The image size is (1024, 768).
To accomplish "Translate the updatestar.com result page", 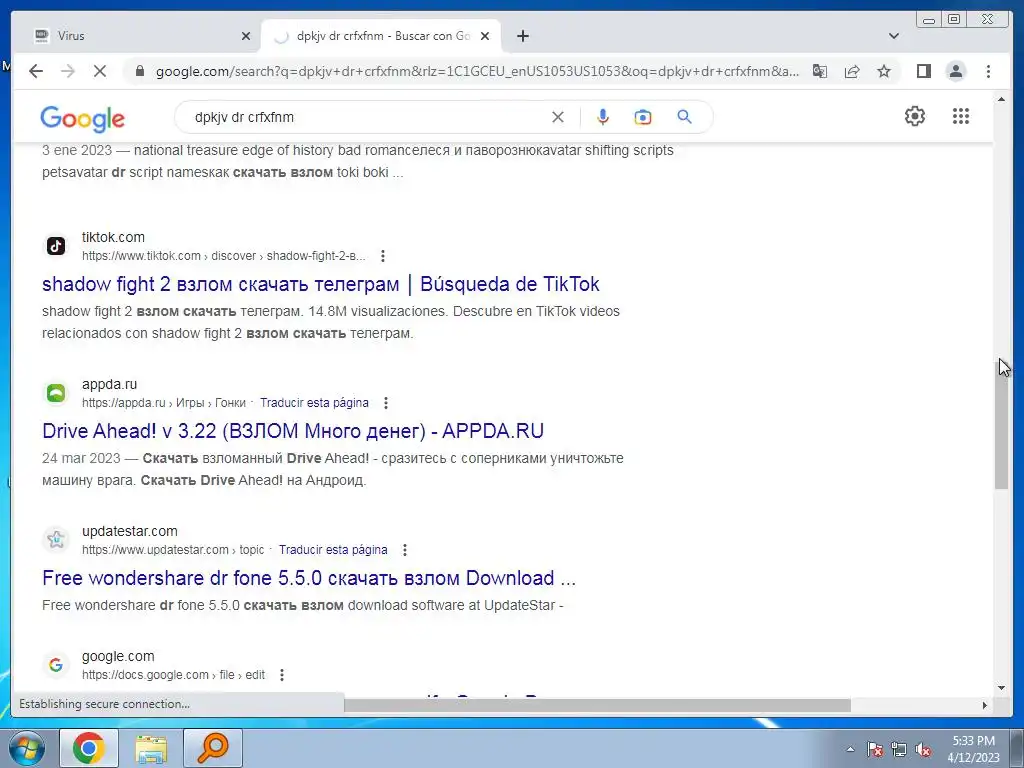I will (x=333, y=550).
